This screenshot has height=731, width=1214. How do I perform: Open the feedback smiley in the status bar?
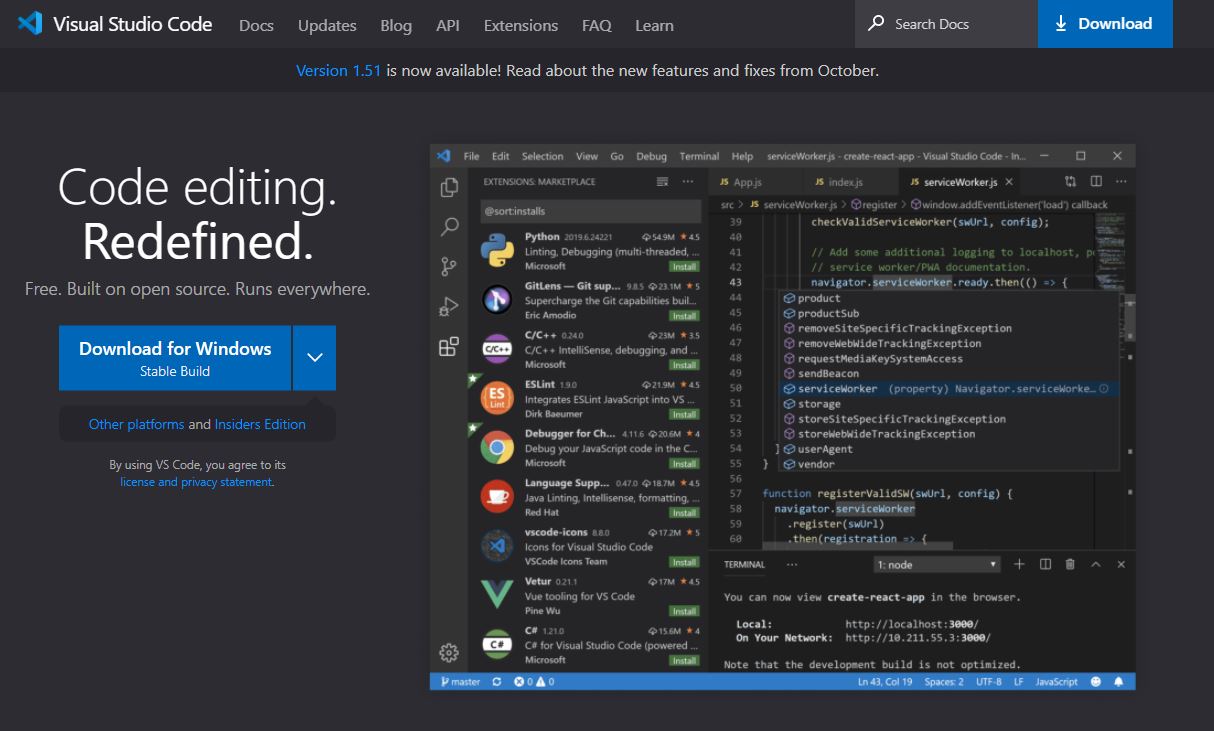coord(1098,681)
